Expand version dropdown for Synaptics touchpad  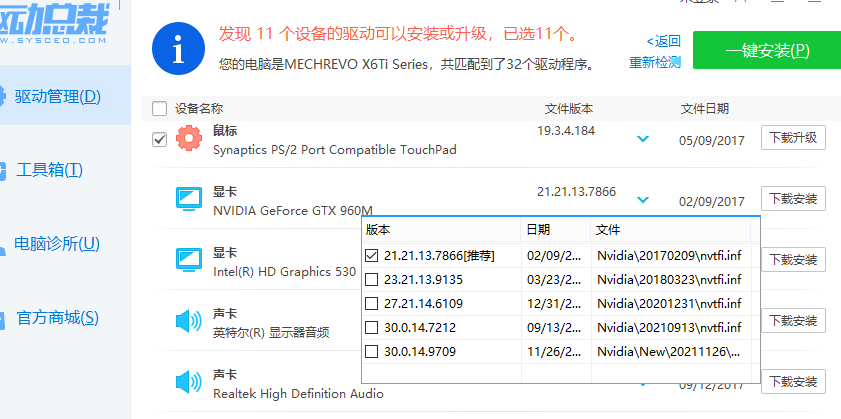point(643,139)
